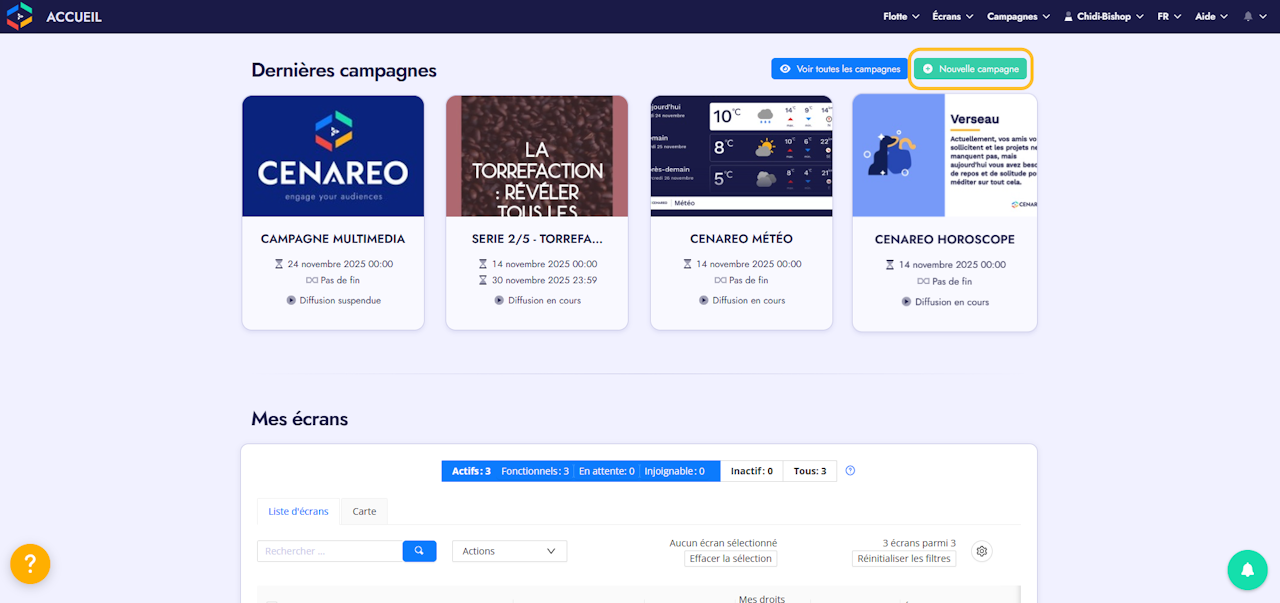Click the SERIE 2/5 - TORREFA... title

coord(537,239)
